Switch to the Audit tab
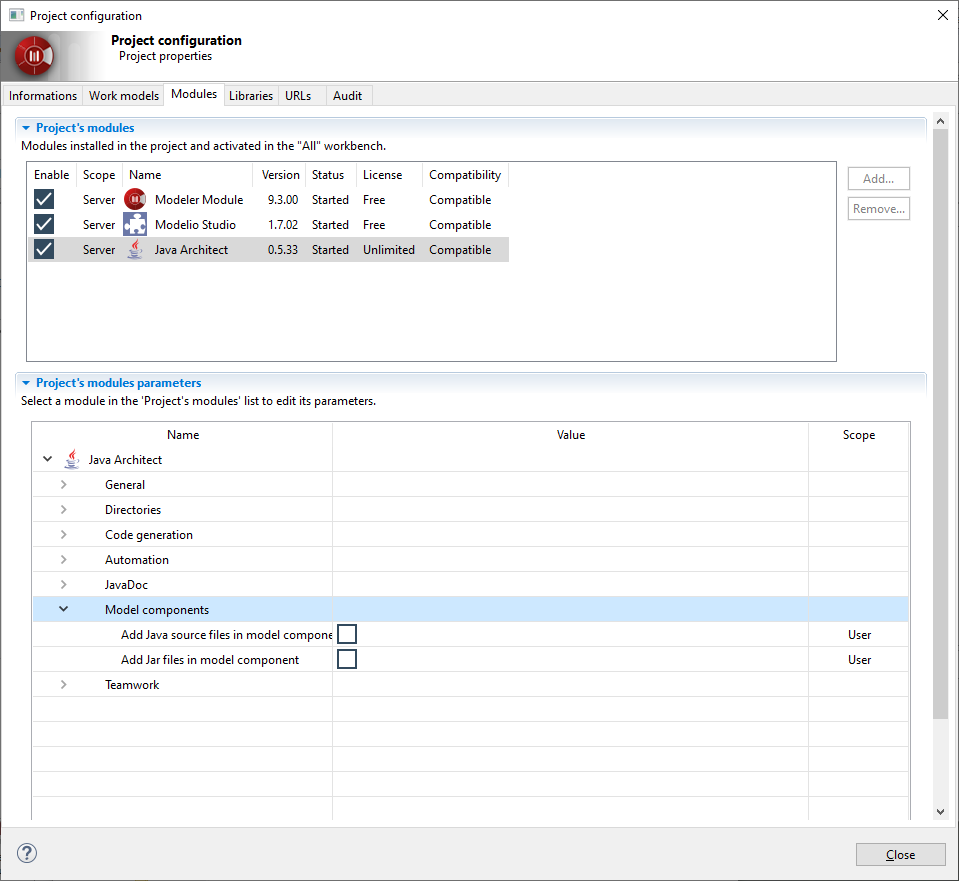 [x=347, y=96]
